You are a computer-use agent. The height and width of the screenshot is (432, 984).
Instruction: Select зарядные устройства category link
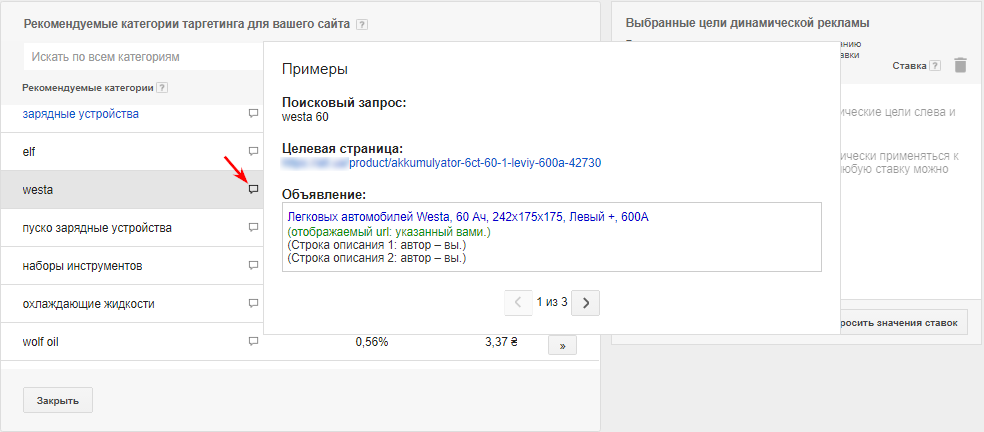click(80, 114)
